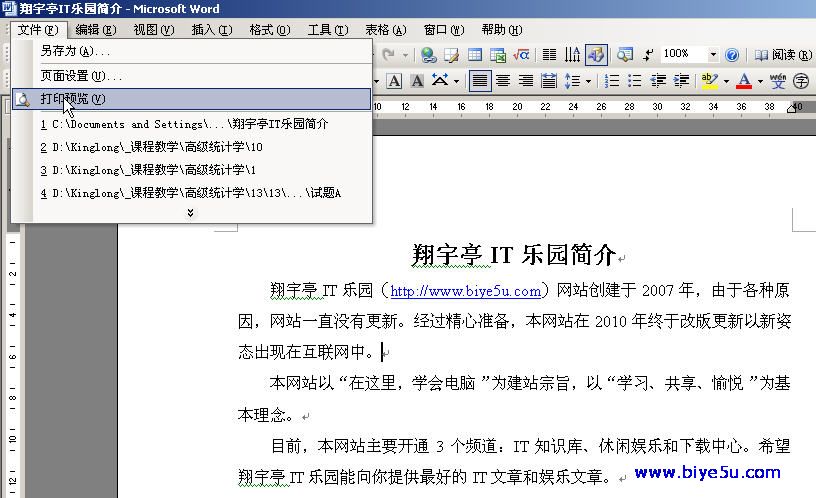Open the 100% zoom dropdown
Viewport: 816px width, 498px height.
click(713, 54)
